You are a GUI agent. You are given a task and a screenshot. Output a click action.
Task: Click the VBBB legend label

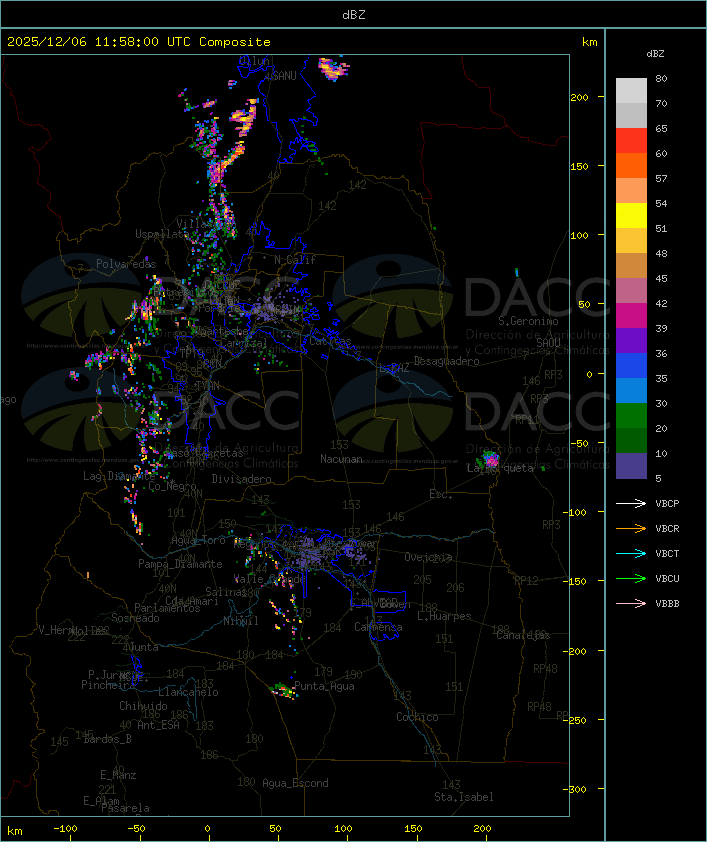point(667,604)
